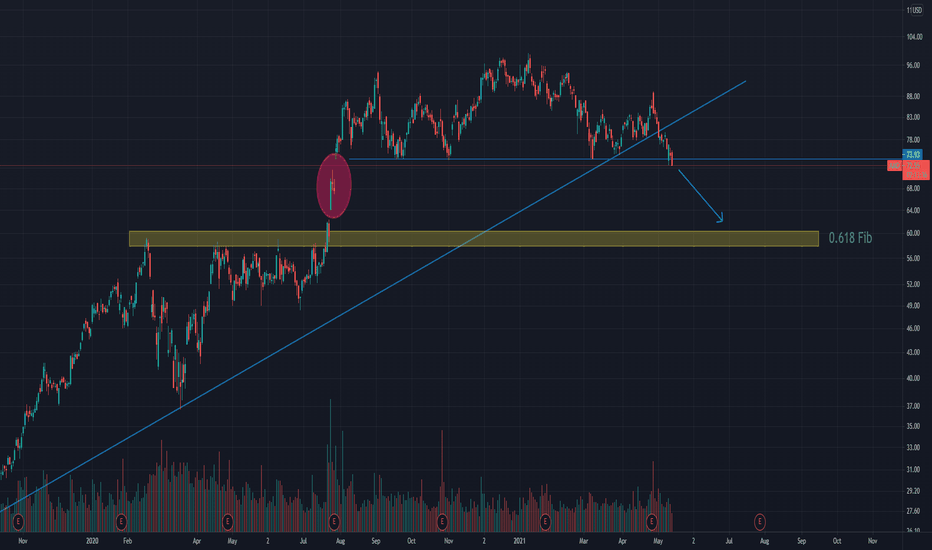Open the earnings E marker for August 2020
Viewport: 932px width, 550px height.
pyautogui.click(x=334, y=522)
